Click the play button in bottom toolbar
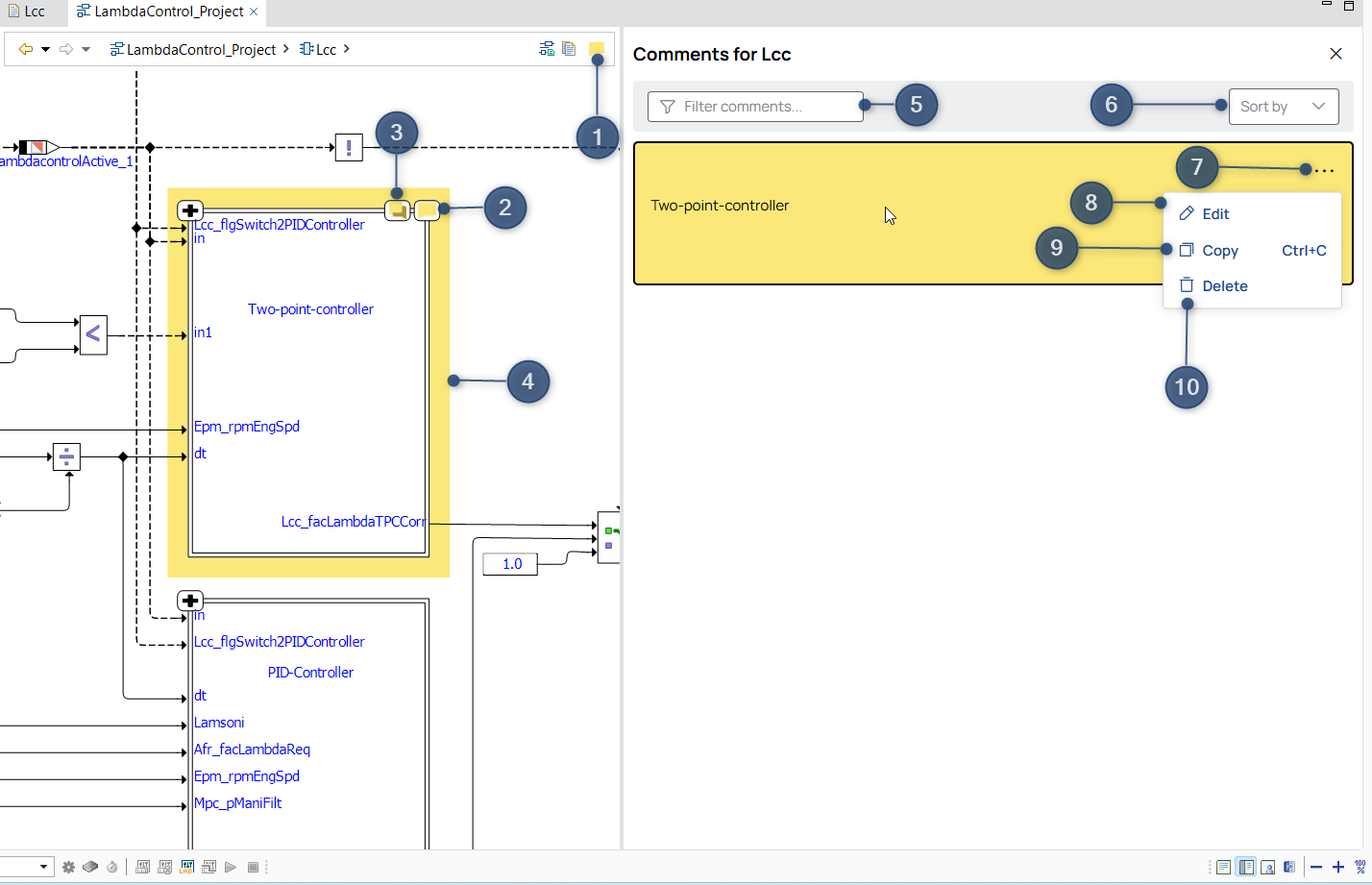Image resolution: width=1372 pixels, height=885 pixels. 231,867
